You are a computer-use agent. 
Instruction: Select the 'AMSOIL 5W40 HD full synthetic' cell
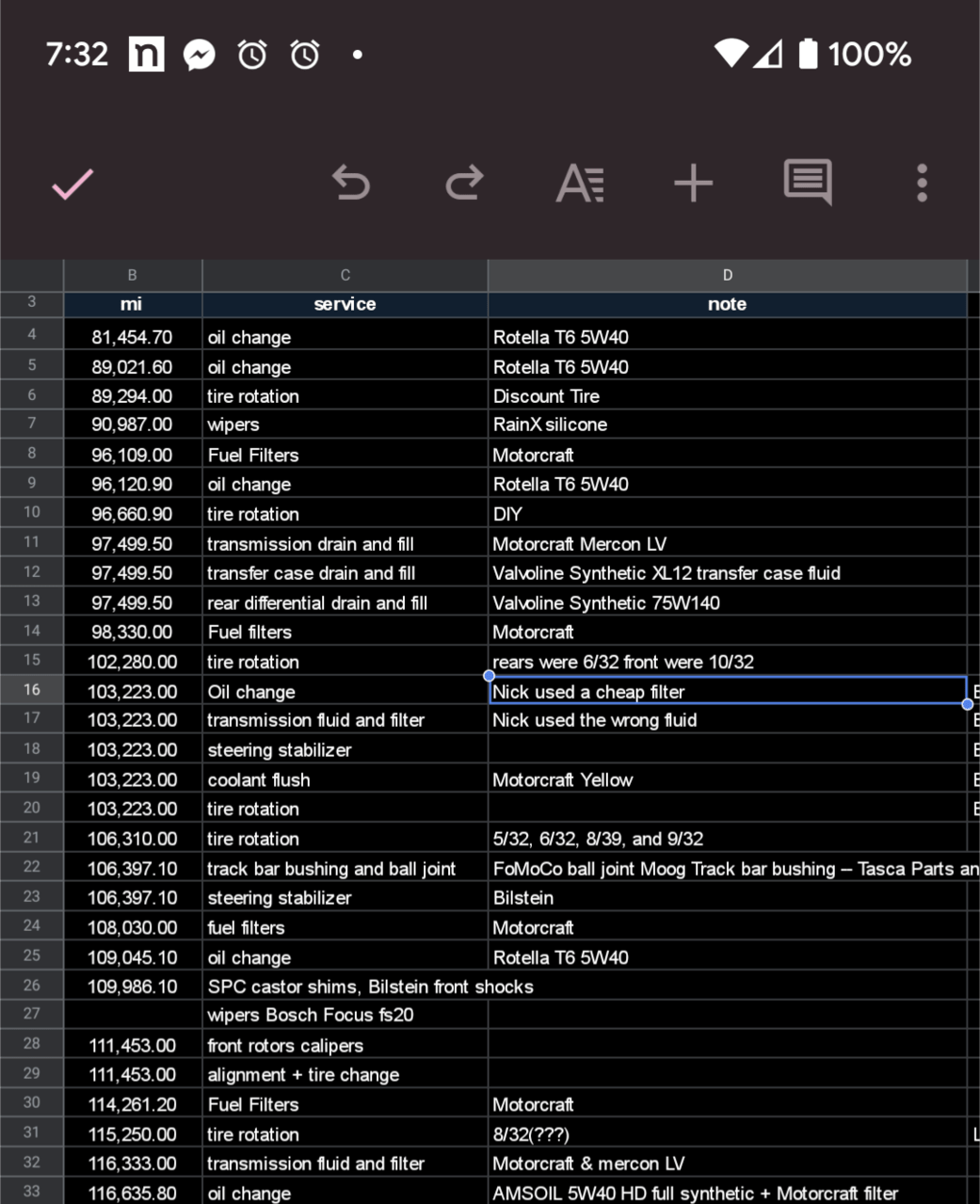[x=728, y=1193]
